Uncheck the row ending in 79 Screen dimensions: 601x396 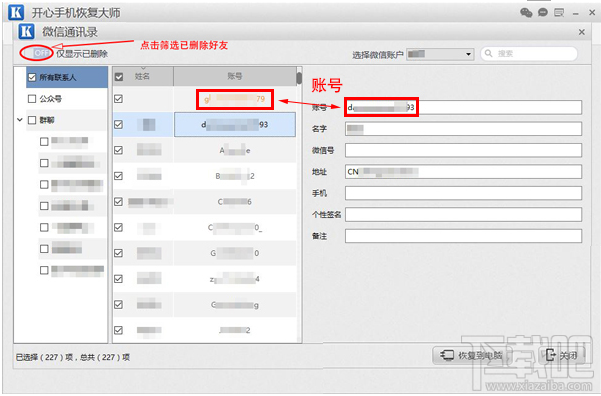click(118, 99)
